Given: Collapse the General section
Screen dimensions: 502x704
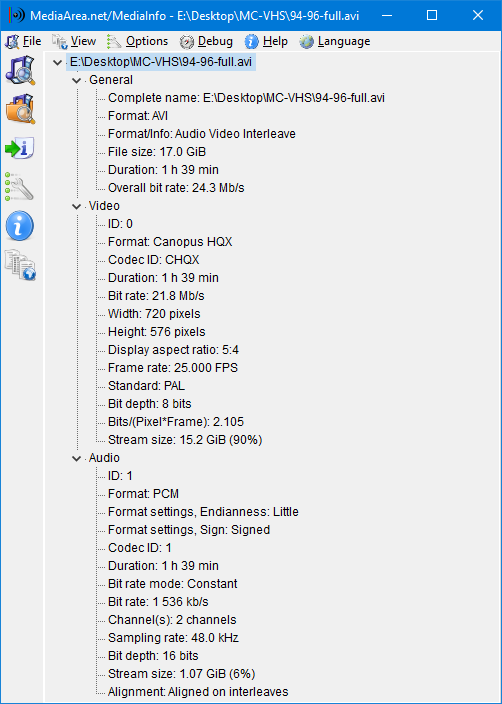Looking at the screenshot, I should point(76,80).
